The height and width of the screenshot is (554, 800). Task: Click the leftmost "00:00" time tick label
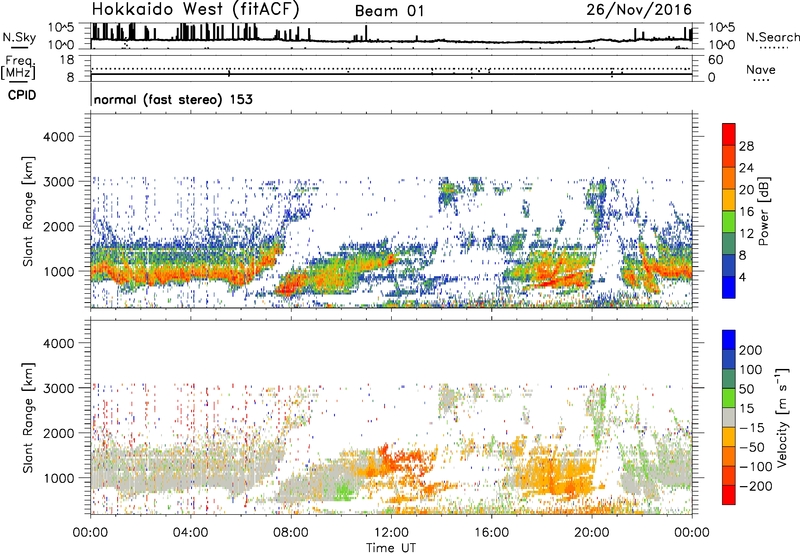click(90, 533)
